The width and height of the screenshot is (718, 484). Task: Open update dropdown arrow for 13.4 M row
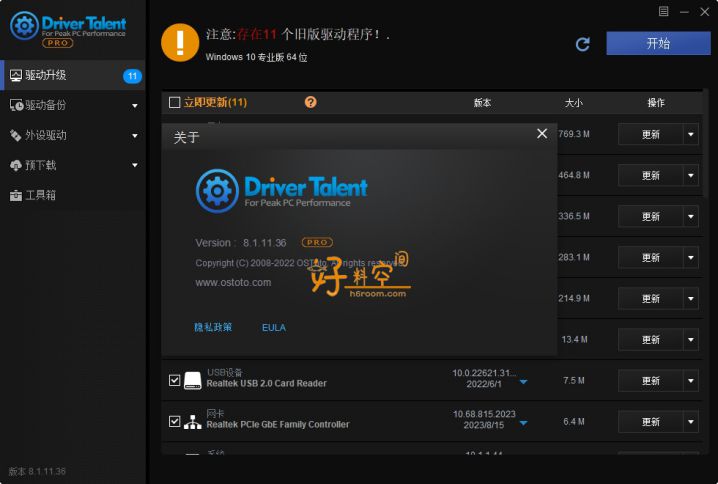[x=691, y=340]
